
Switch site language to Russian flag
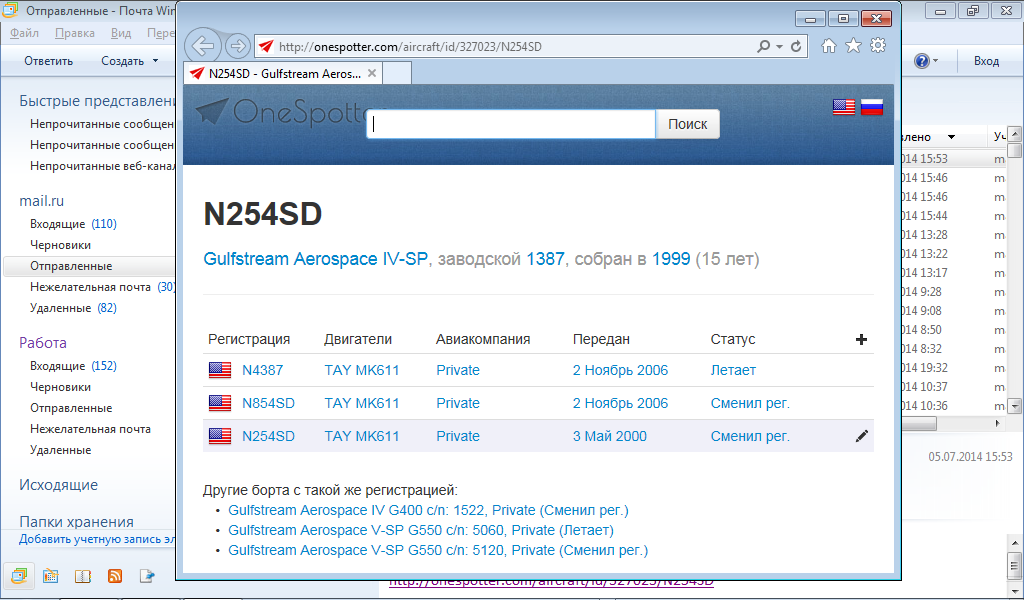coord(872,107)
